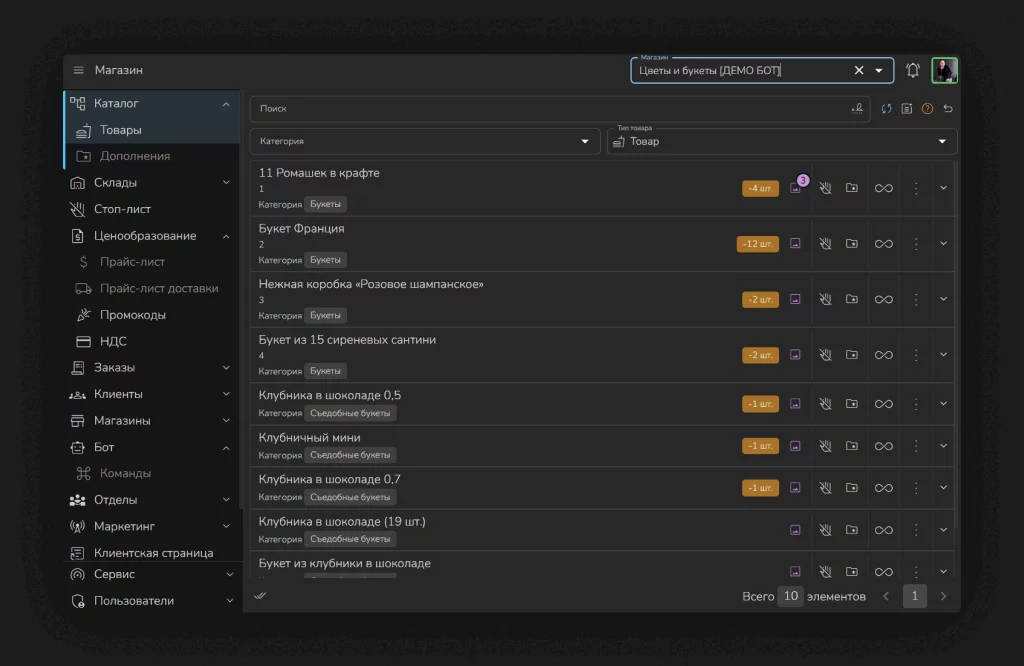The width and height of the screenshot is (1024, 666).
Task: Click folder icon for Клубничный мини row
Action: pos(852,445)
